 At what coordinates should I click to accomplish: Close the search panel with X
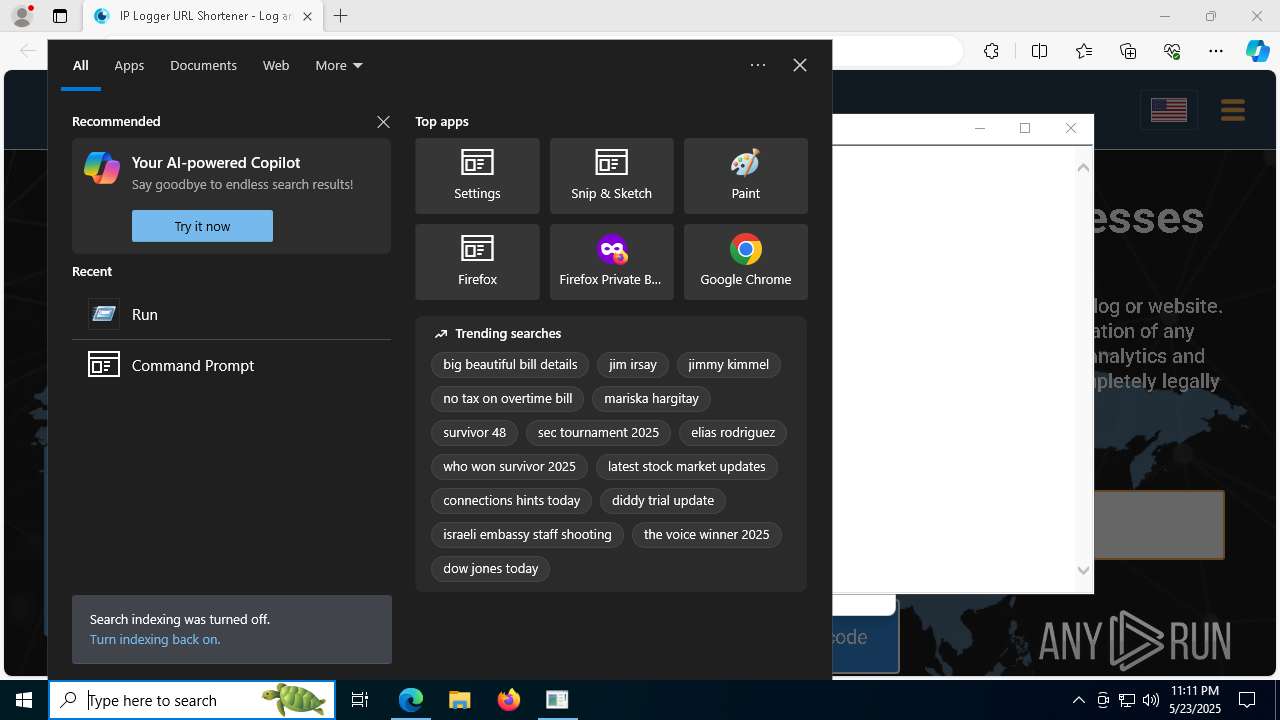[800, 65]
